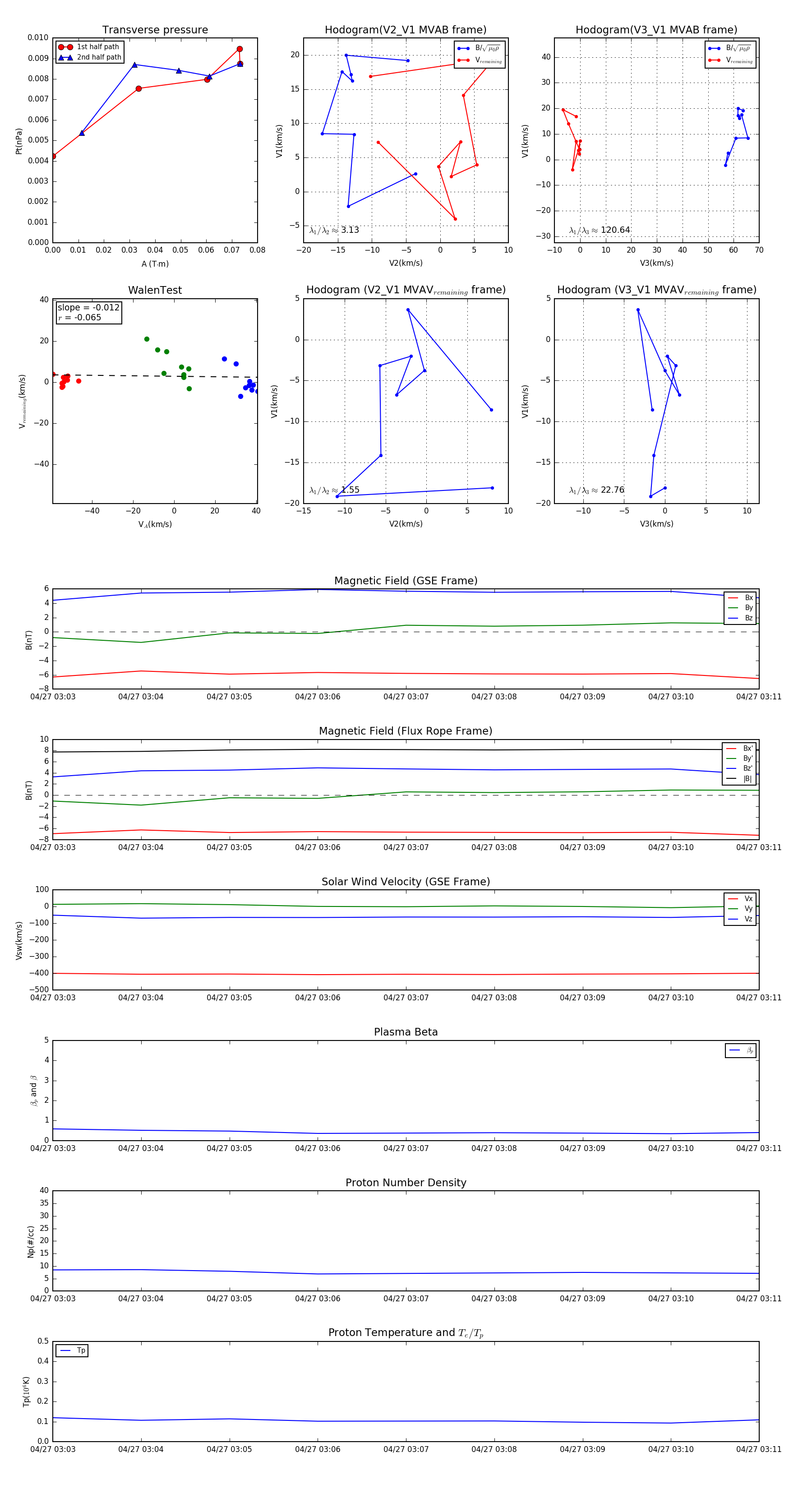This screenshot has width=812, height=1489.
Task: Select the By legend entry in GSE magnetic field
Action: [740, 607]
